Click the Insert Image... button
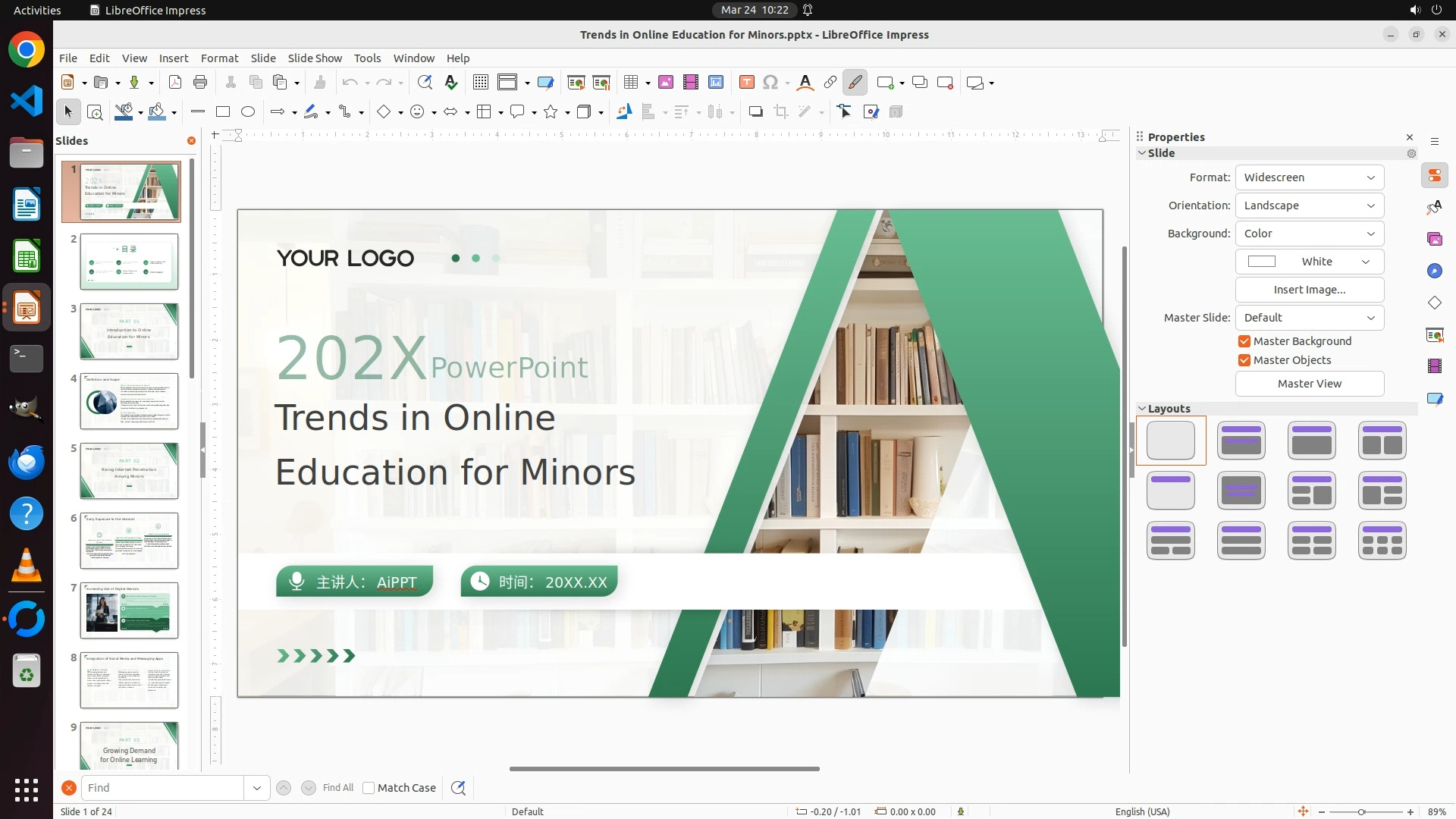This screenshot has width=1456, height=819. pos(1309,290)
